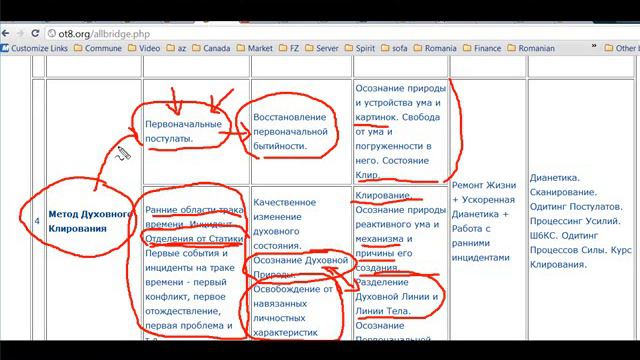Click the text "Отделения от Статики"
Screen dimensions: 640x360
[x=194, y=239]
